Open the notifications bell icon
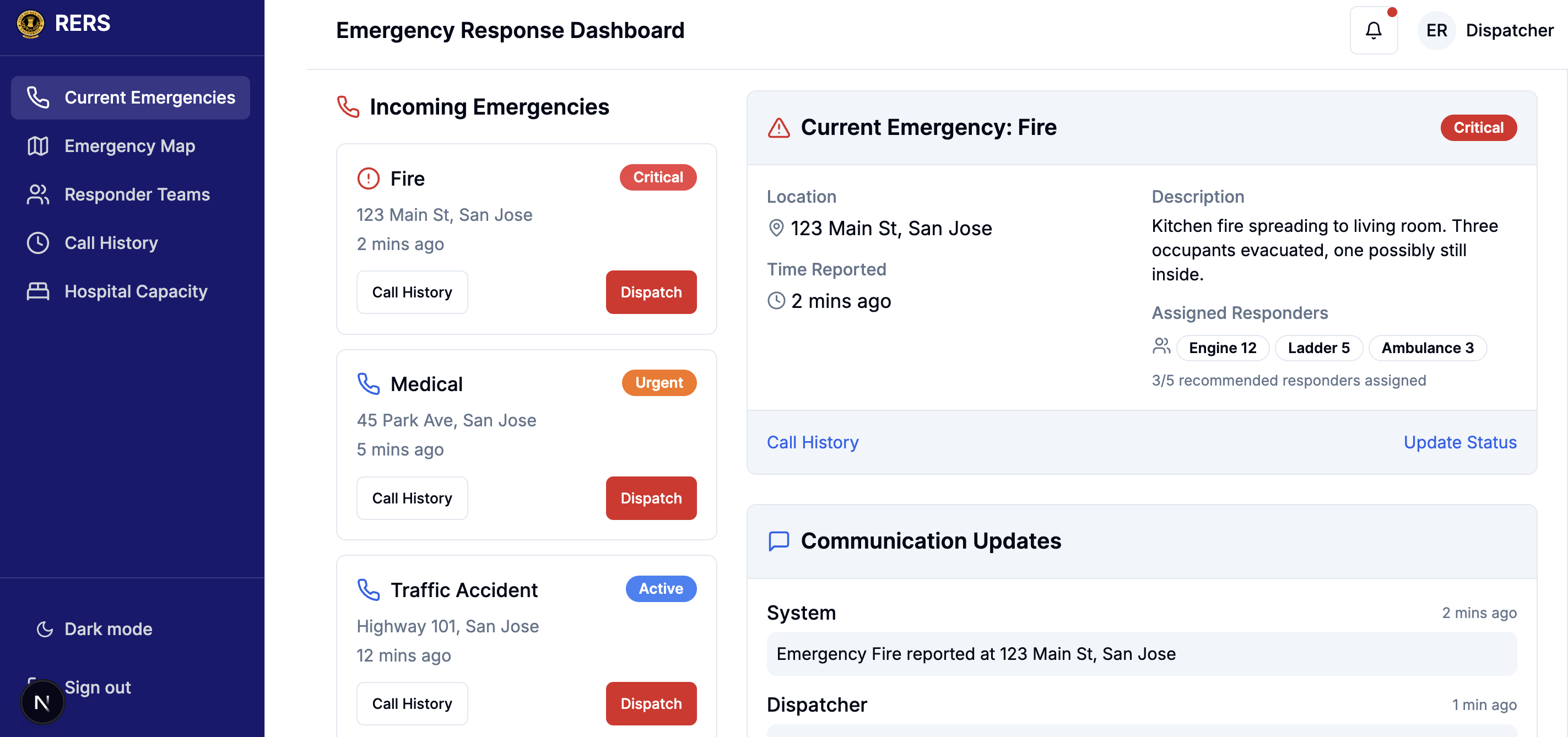This screenshot has height=737, width=1568. click(1373, 30)
